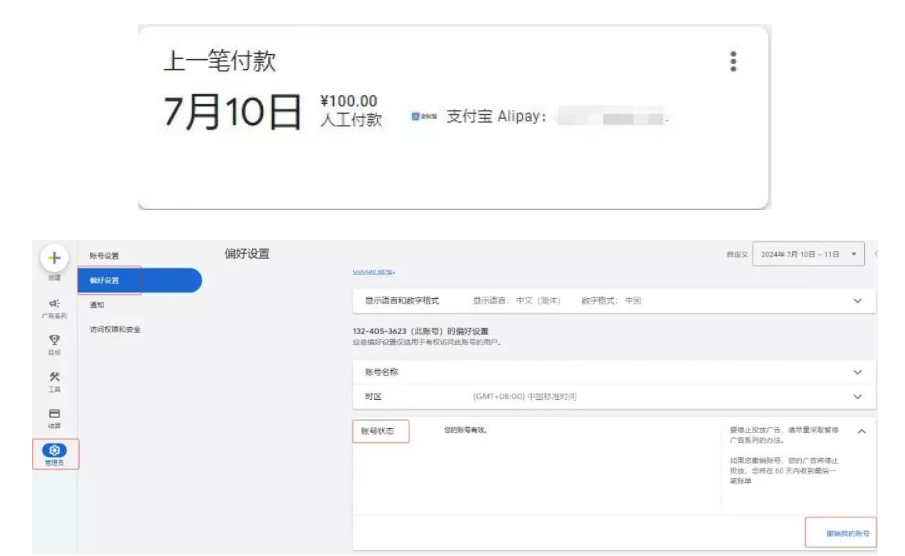Image resolution: width=905 pixels, height=556 pixels.
Task: Select 账号设置 in the settings menu
Action: tap(104, 256)
